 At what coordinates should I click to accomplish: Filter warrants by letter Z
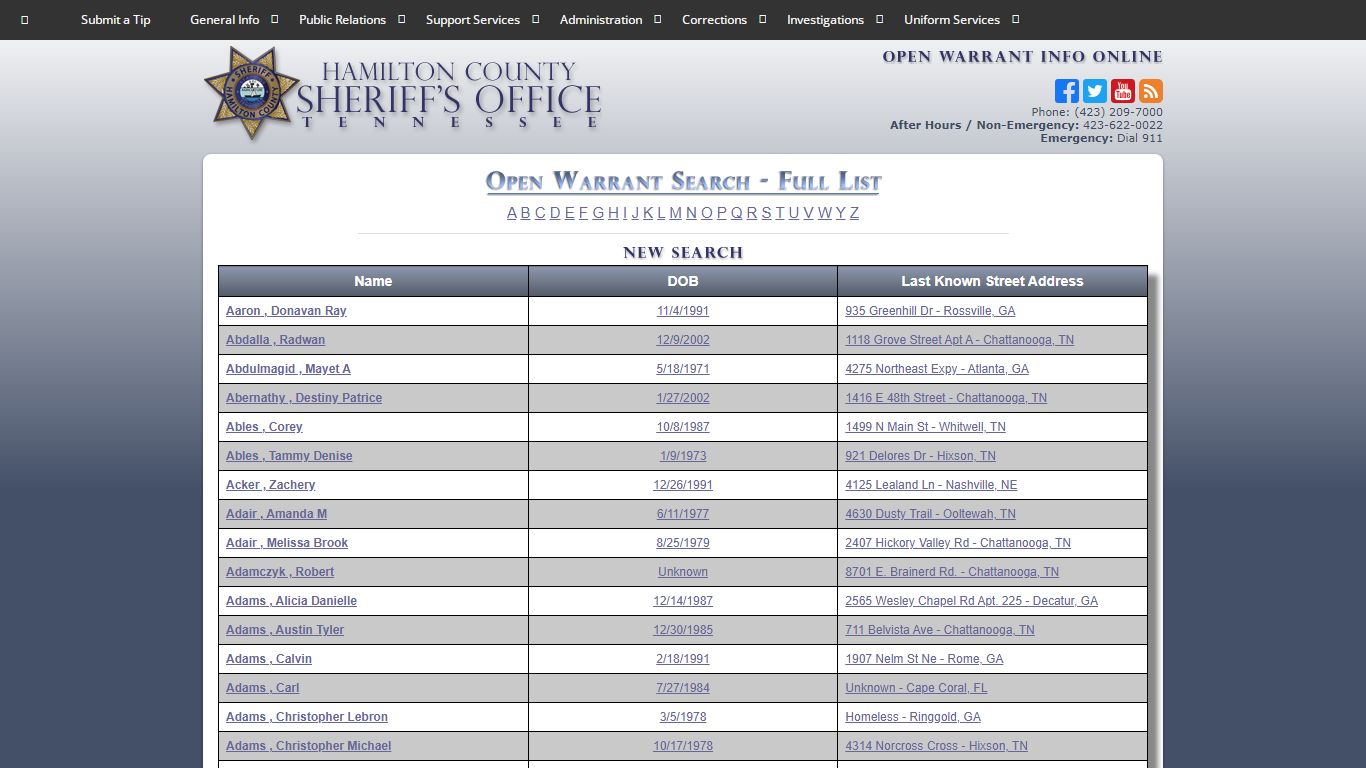[854, 213]
